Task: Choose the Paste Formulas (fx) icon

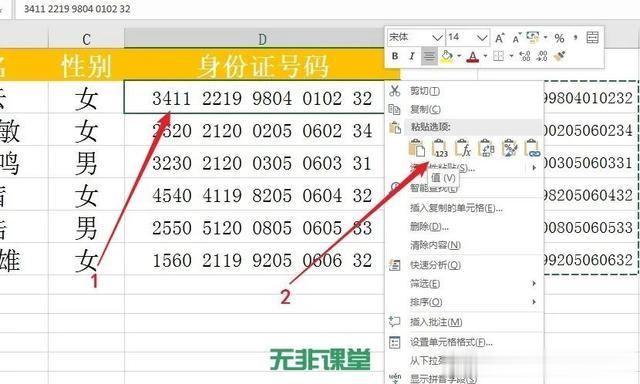Action: 463,148
